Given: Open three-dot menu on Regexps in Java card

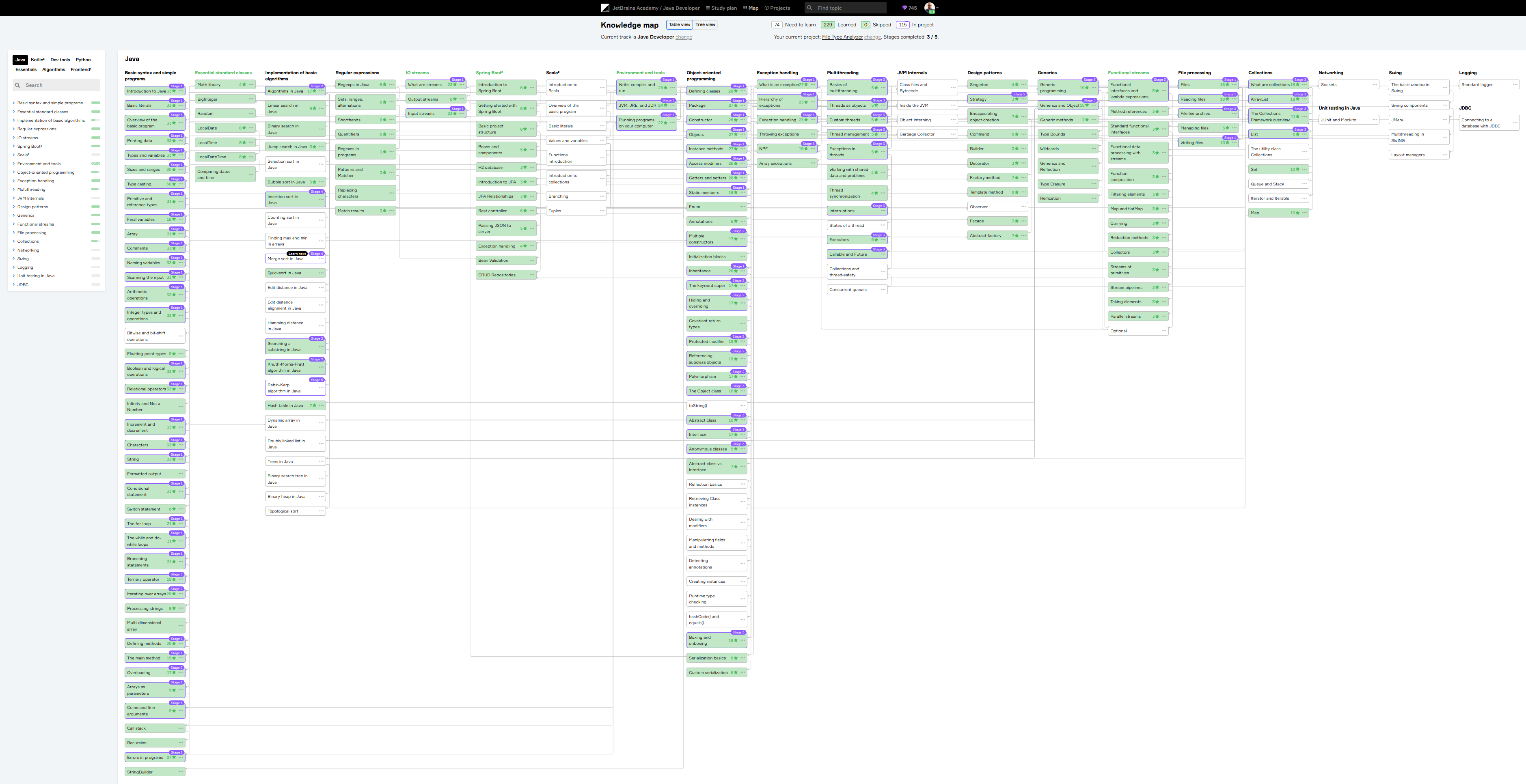Looking at the screenshot, I should 392,85.
